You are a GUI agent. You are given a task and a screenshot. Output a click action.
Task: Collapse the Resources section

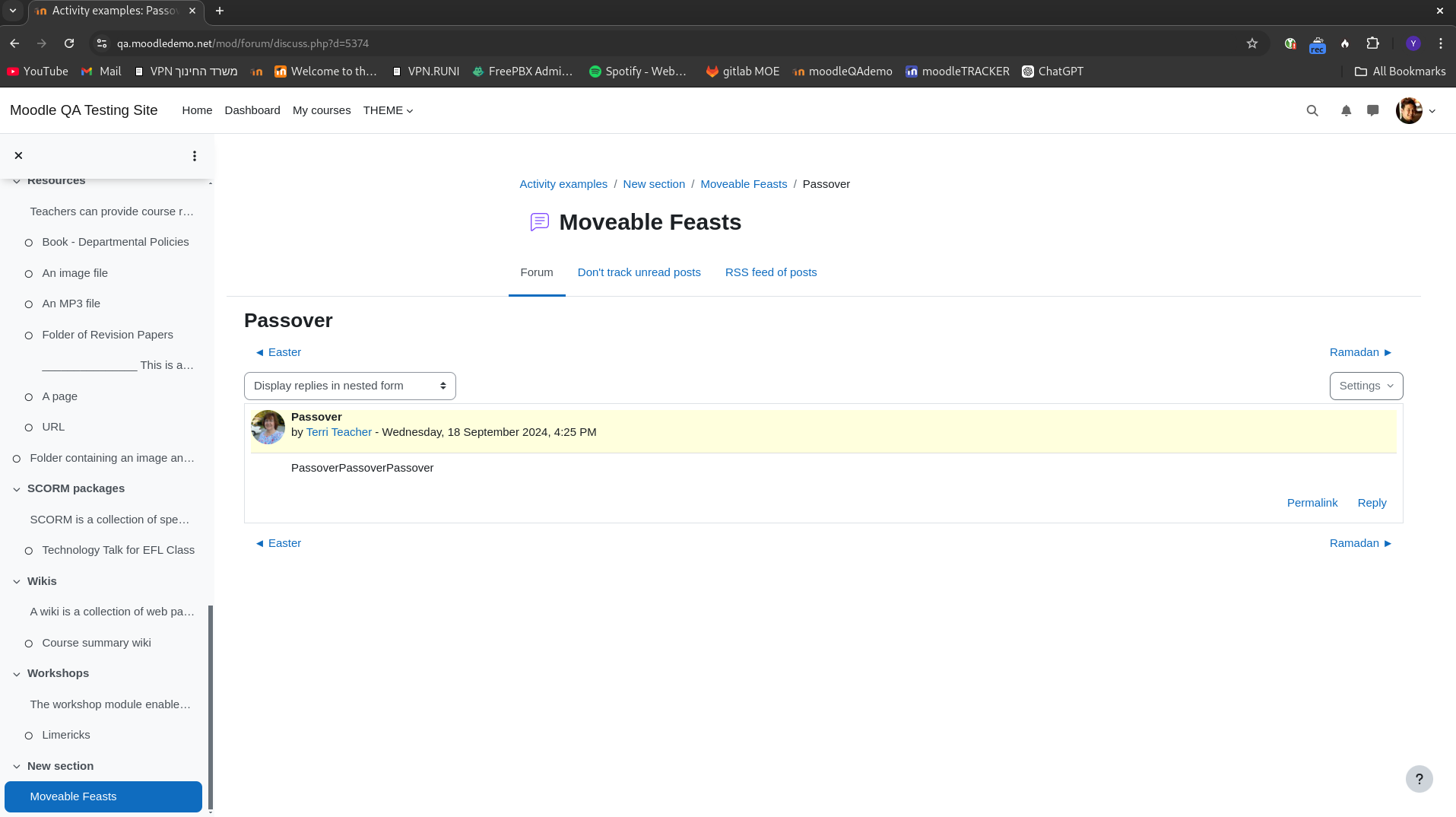point(17,181)
